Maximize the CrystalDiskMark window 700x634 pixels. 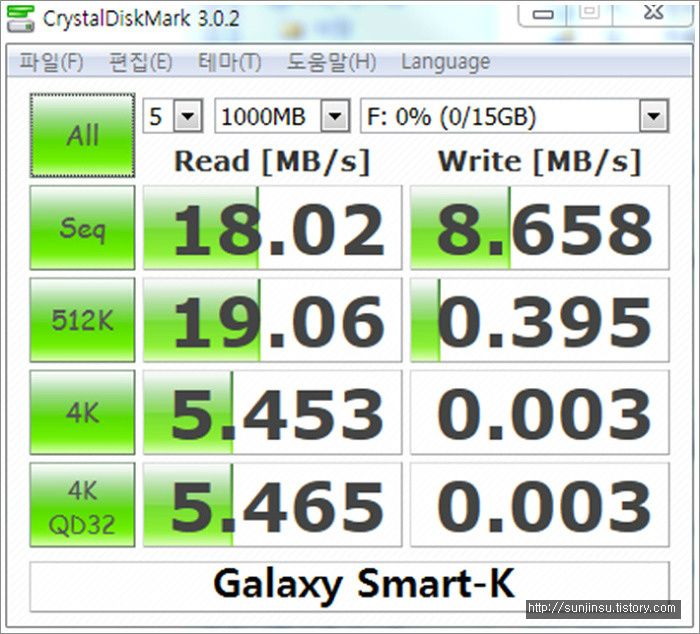[x=590, y=13]
